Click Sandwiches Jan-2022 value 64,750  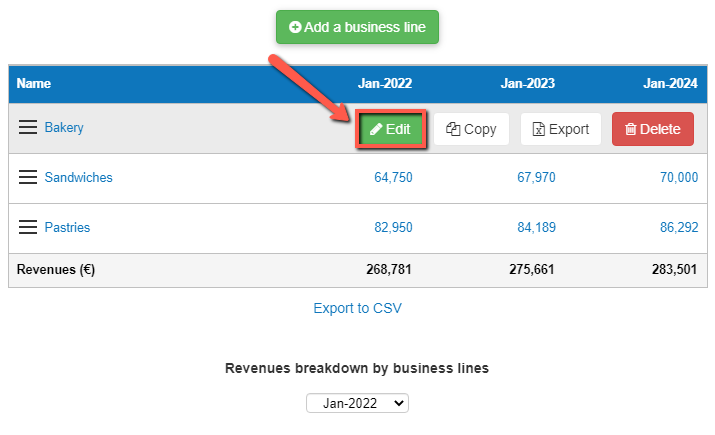tap(393, 178)
